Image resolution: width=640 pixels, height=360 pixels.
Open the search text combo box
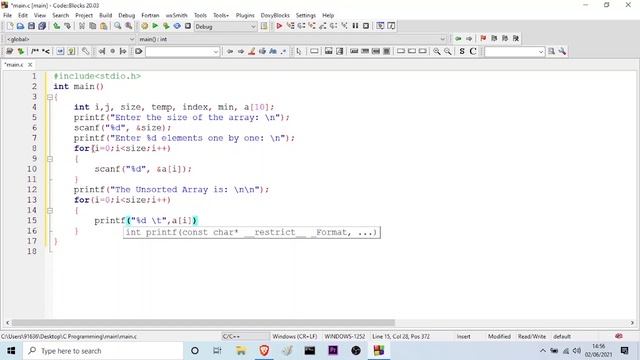[x=182, y=52]
